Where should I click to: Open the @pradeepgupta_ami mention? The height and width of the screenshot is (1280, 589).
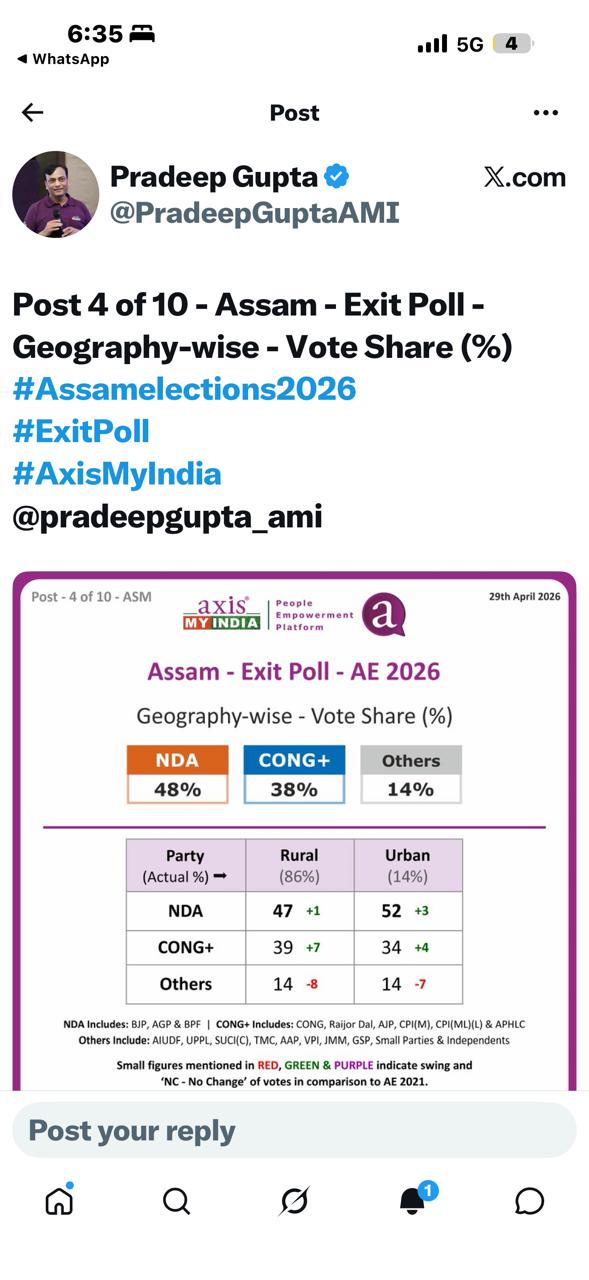click(x=166, y=516)
